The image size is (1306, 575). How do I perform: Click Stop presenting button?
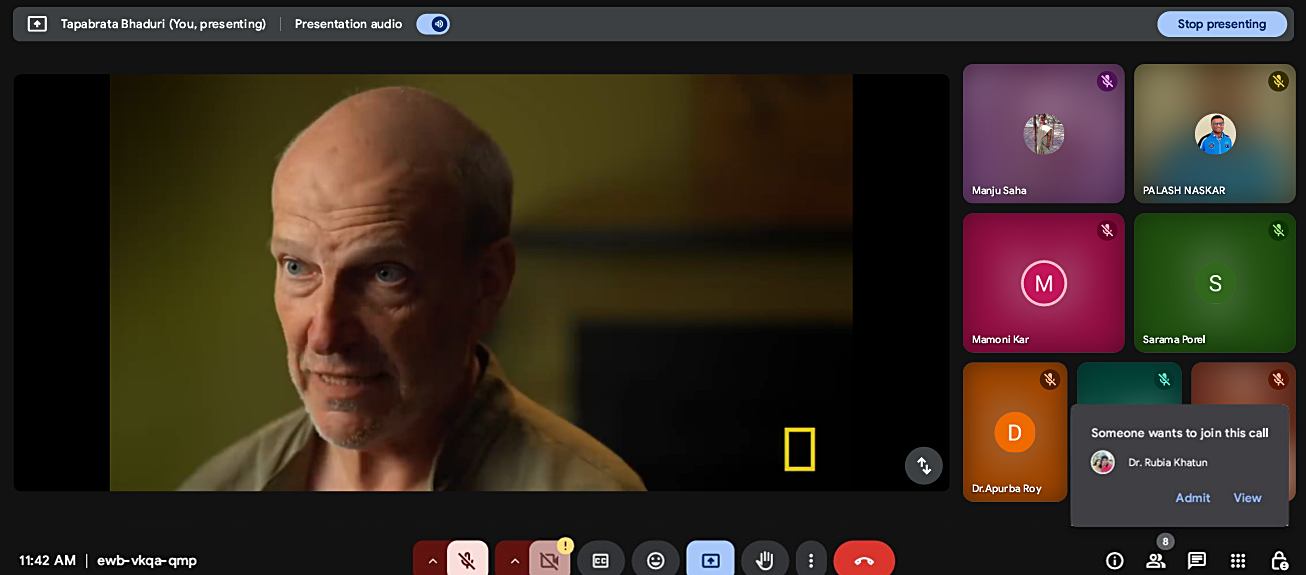pos(1221,24)
